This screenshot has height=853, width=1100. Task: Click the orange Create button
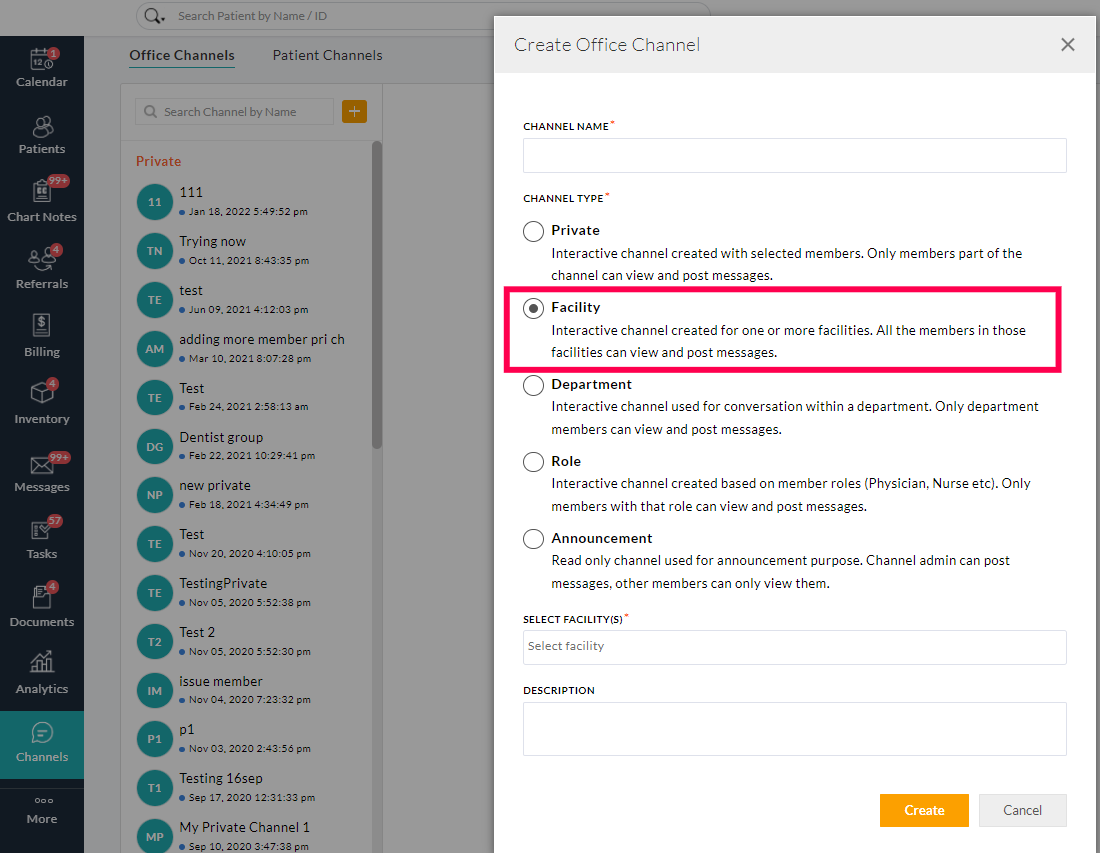[923, 810]
